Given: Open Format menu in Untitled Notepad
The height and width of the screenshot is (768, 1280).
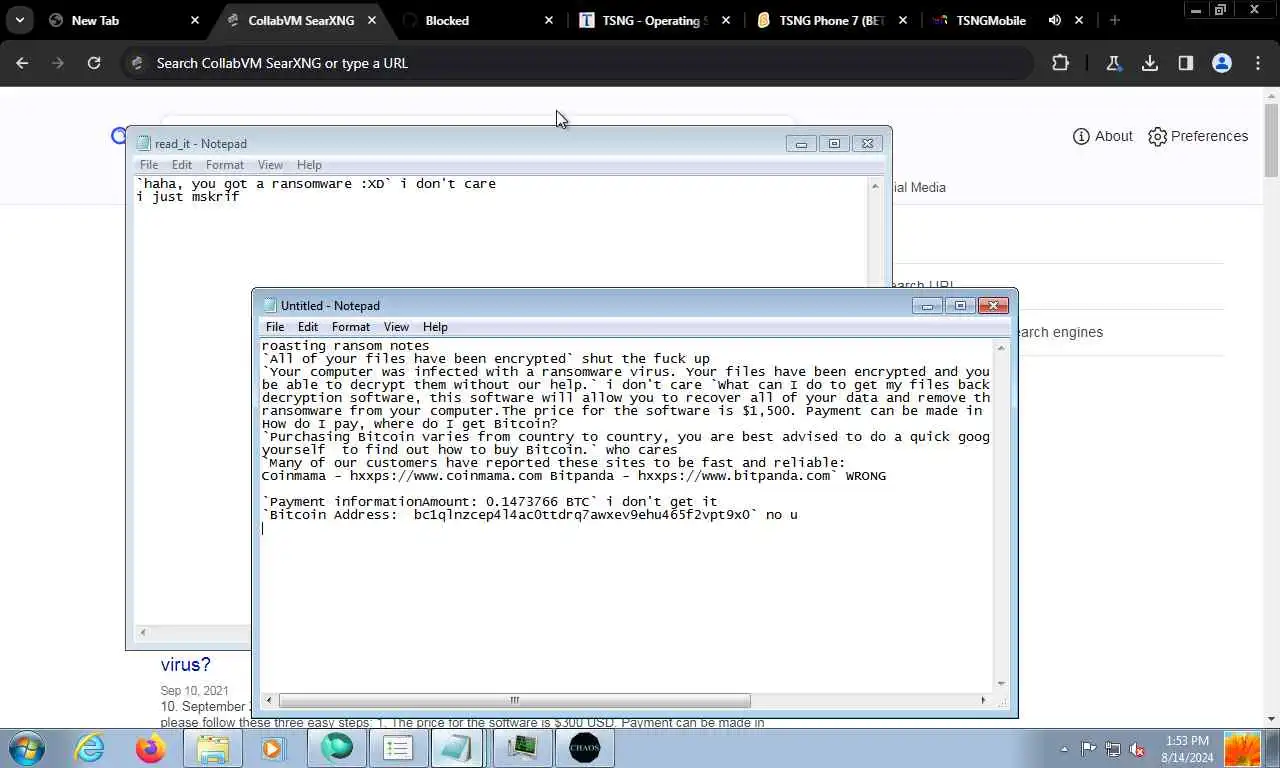Looking at the screenshot, I should click(351, 327).
